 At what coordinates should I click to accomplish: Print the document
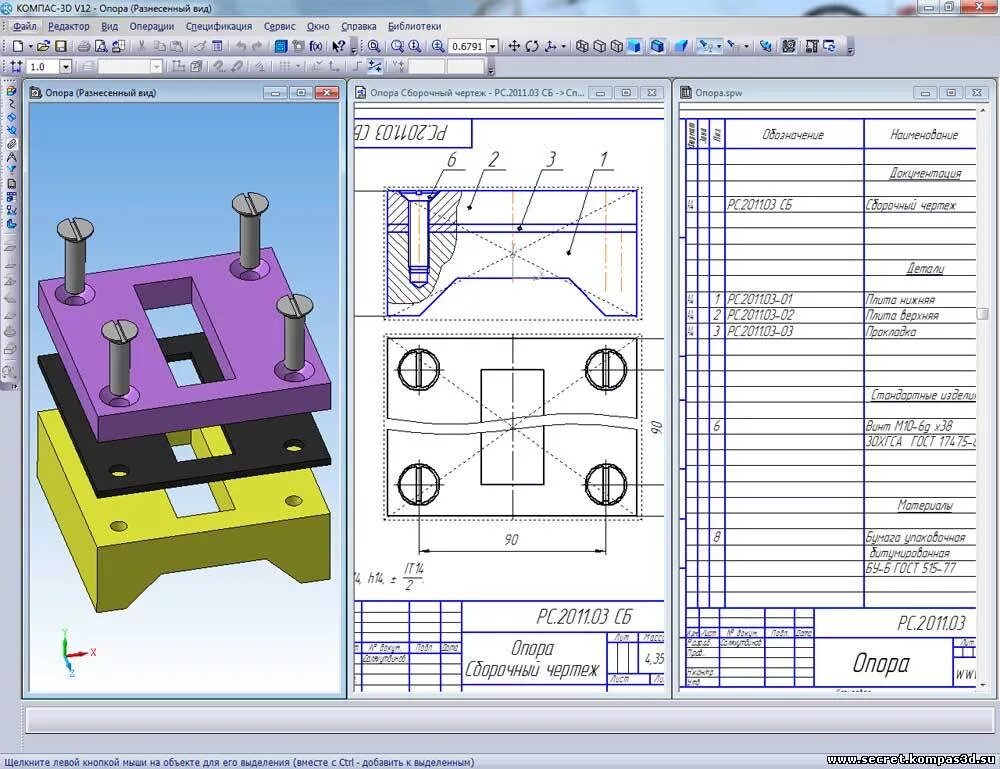pos(84,46)
